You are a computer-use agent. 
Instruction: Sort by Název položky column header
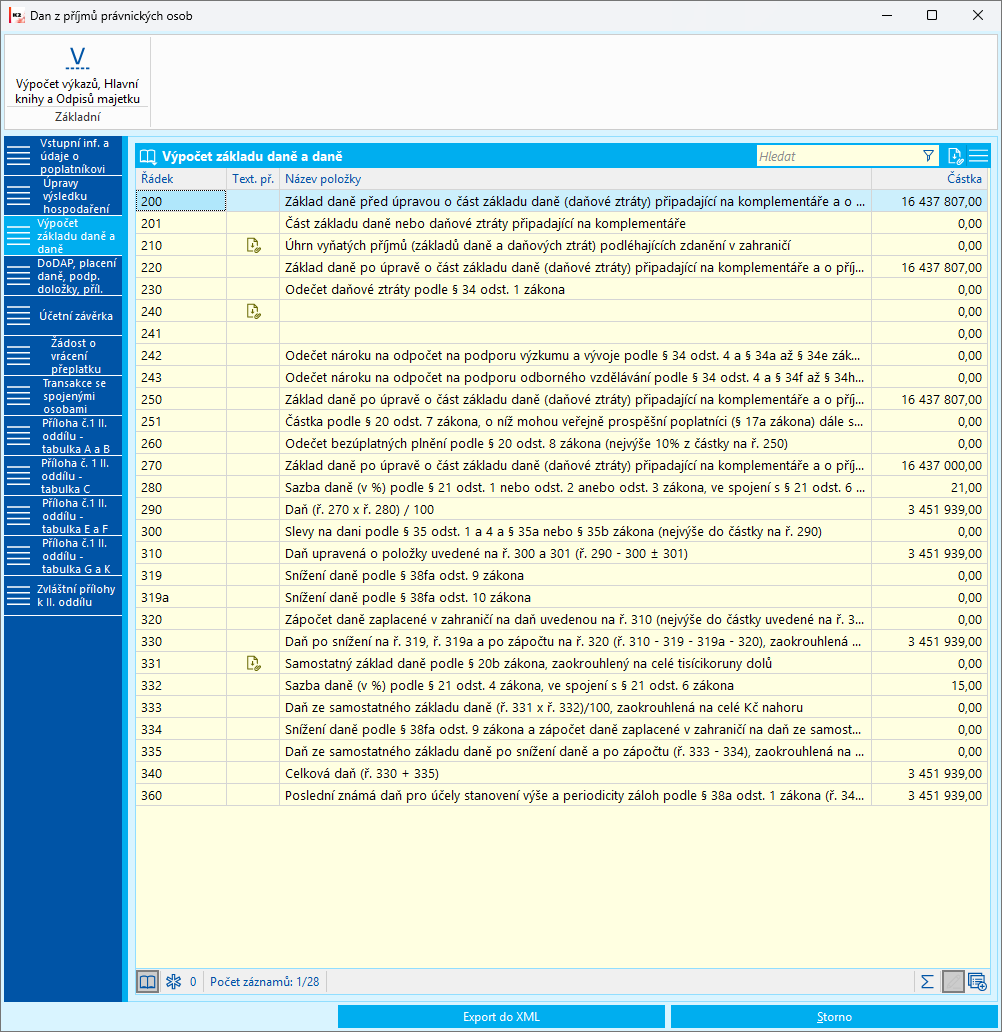pos(575,178)
